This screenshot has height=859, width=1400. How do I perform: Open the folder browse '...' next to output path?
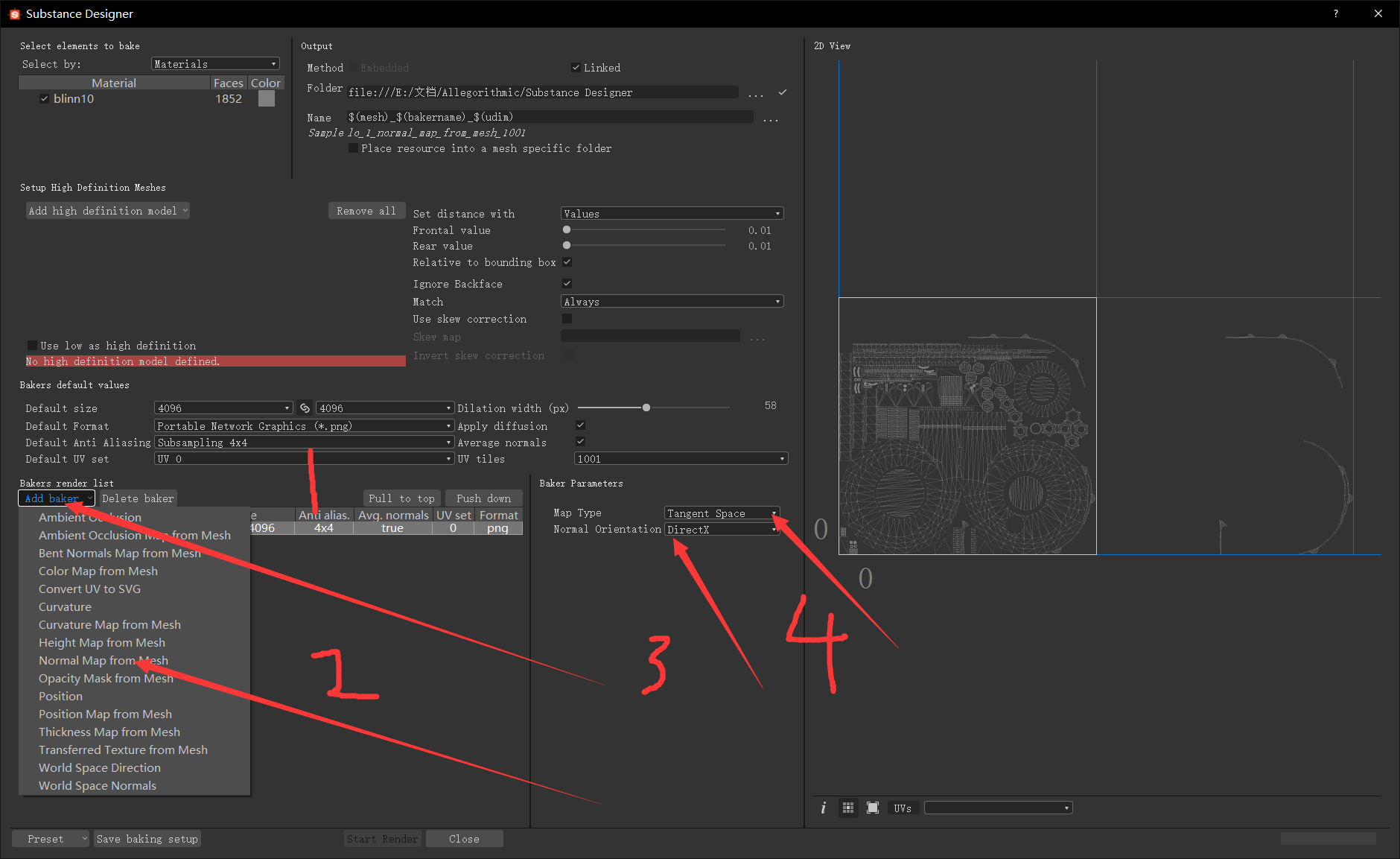coord(756,92)
